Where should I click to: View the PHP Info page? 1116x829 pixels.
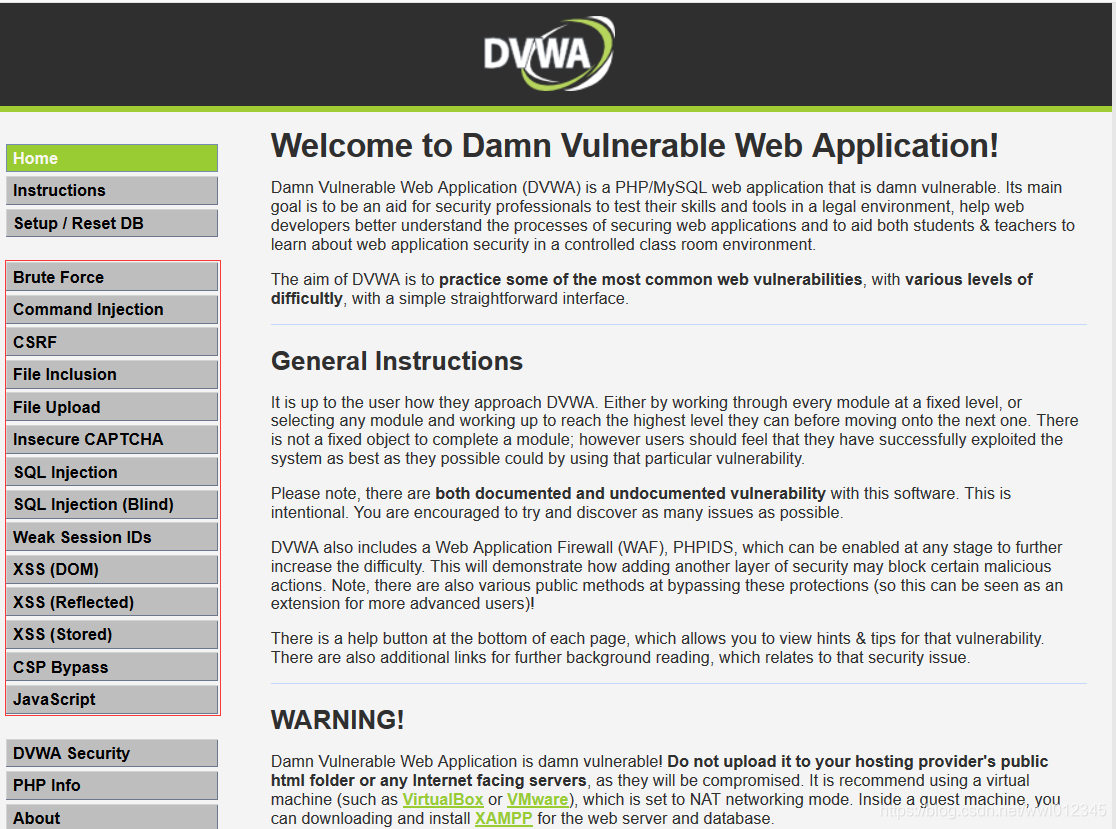point(112,786)
